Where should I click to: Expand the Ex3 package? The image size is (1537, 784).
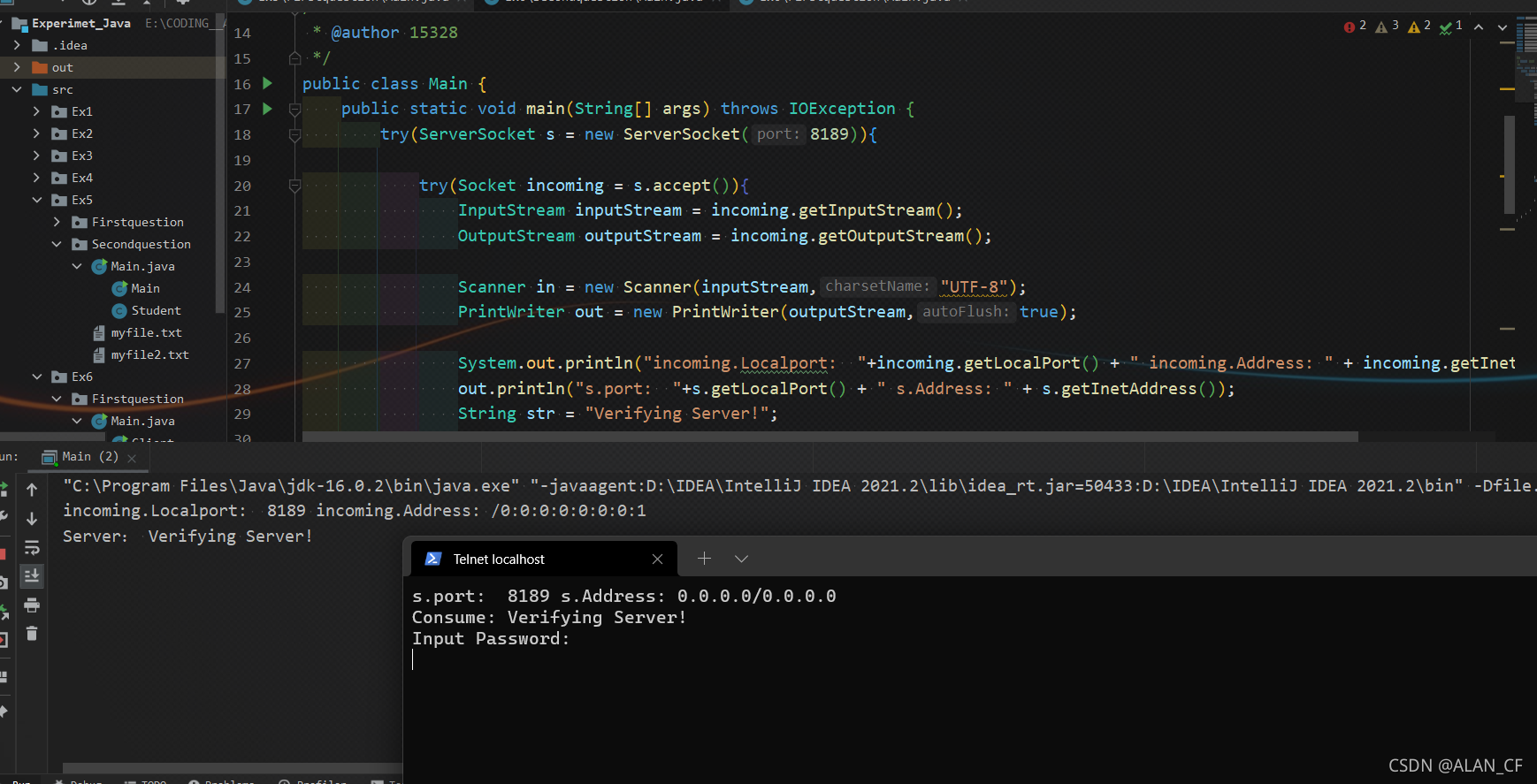(36, 156)
